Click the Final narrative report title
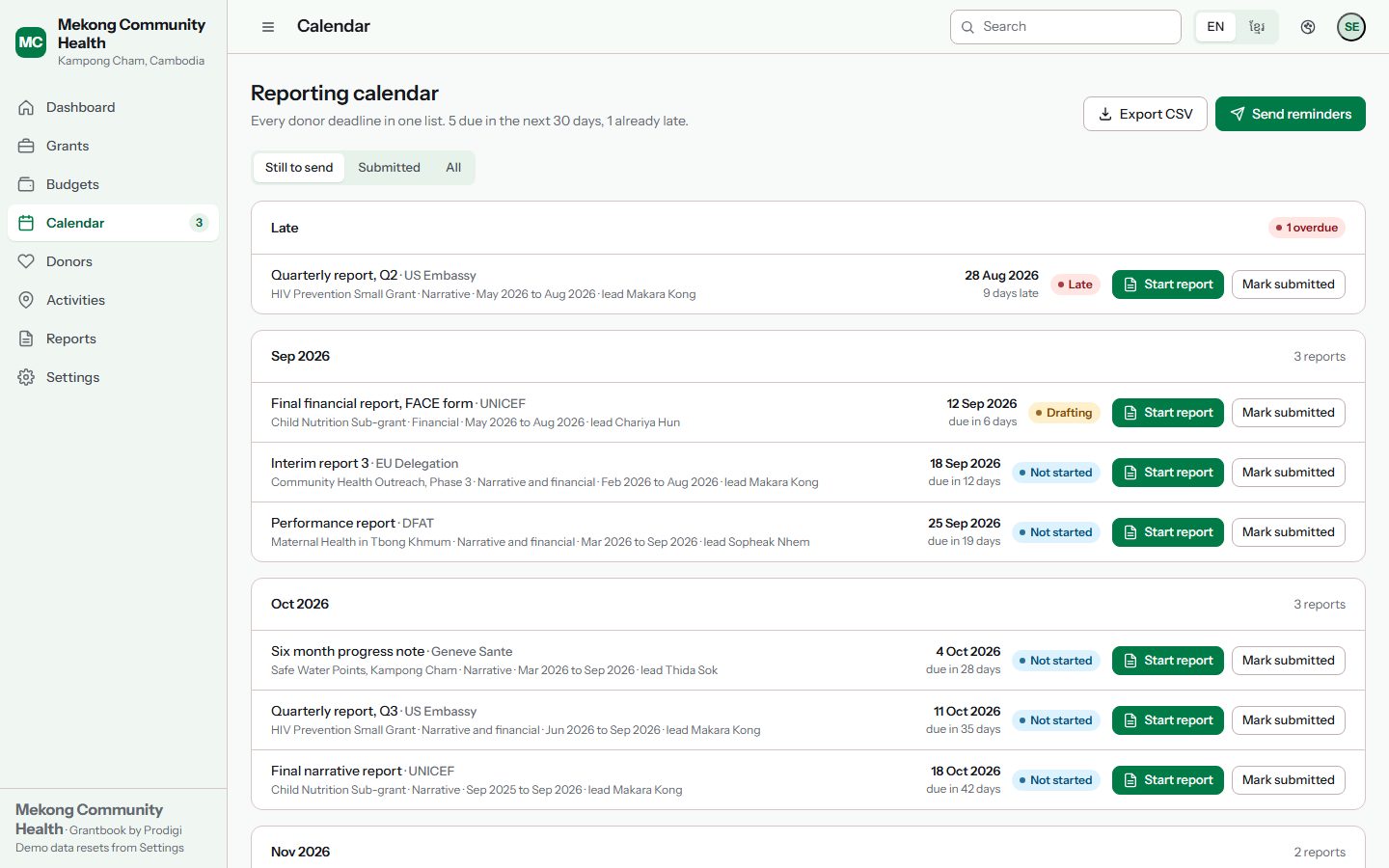Viewport: 1389px width, 868px height. (336, 771)
